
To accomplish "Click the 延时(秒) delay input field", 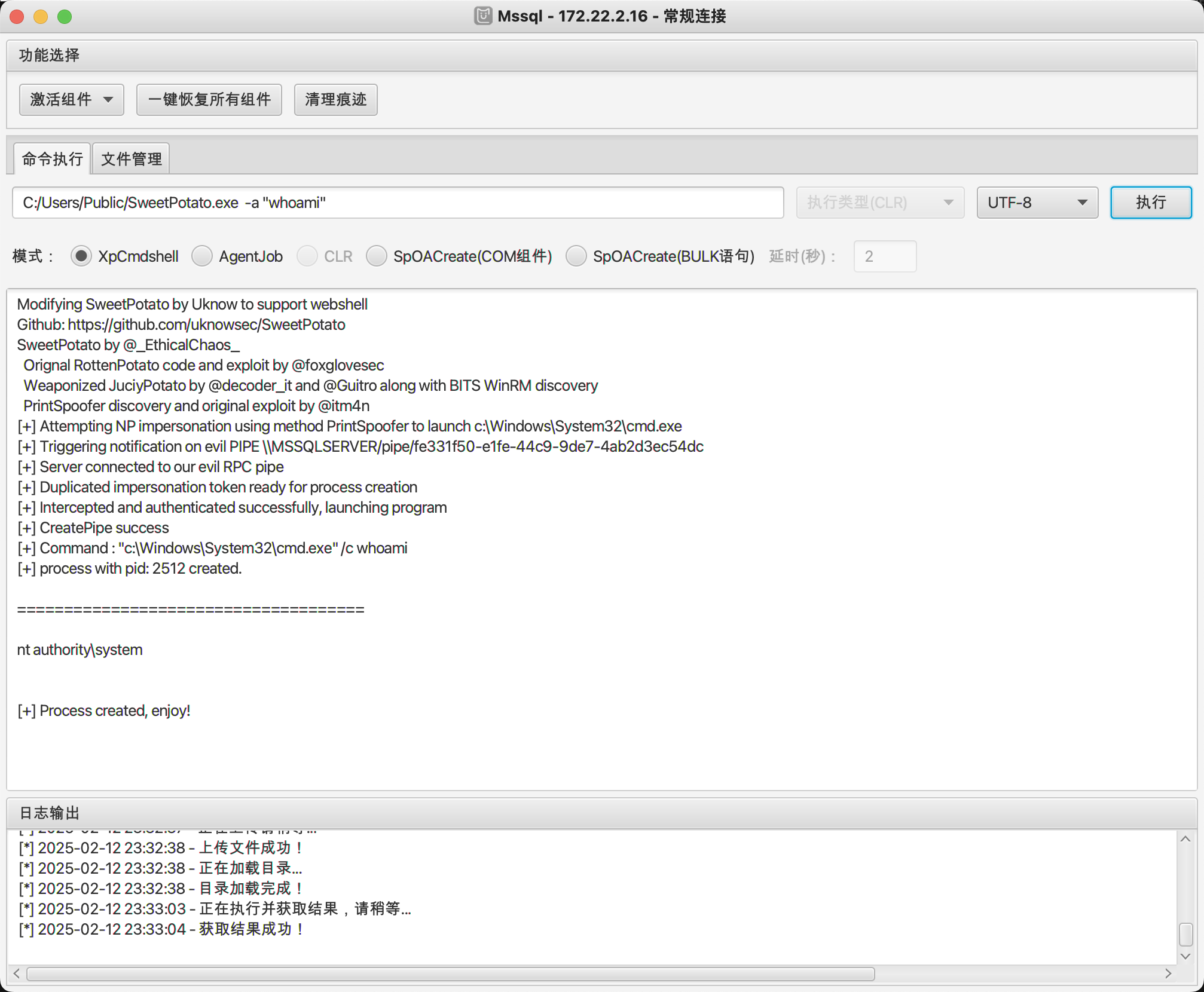I will 885,256.
